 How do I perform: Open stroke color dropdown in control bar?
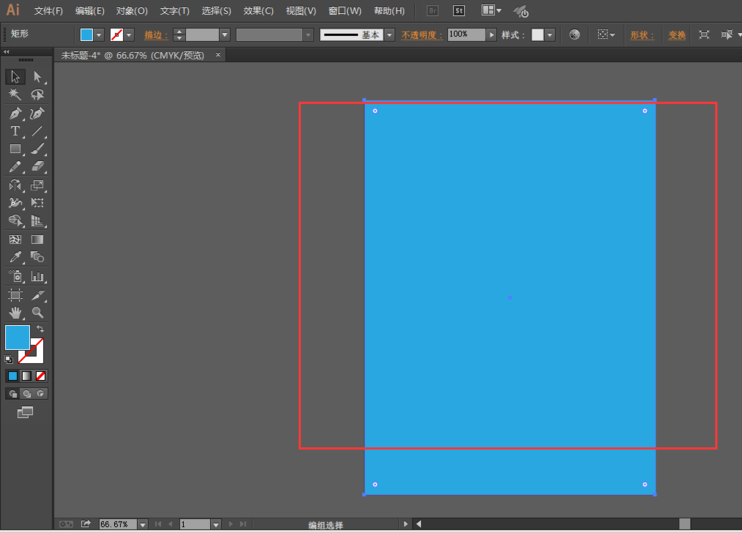129,35
